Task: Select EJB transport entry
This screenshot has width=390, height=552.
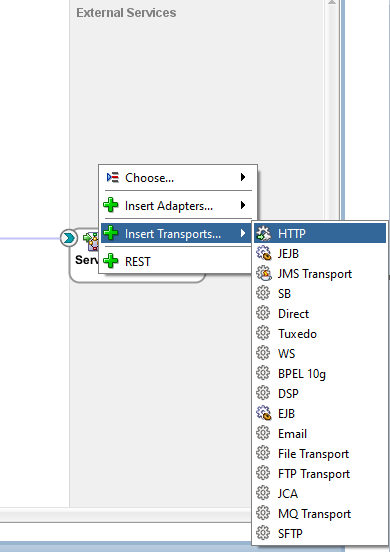Action: (320, 414)
